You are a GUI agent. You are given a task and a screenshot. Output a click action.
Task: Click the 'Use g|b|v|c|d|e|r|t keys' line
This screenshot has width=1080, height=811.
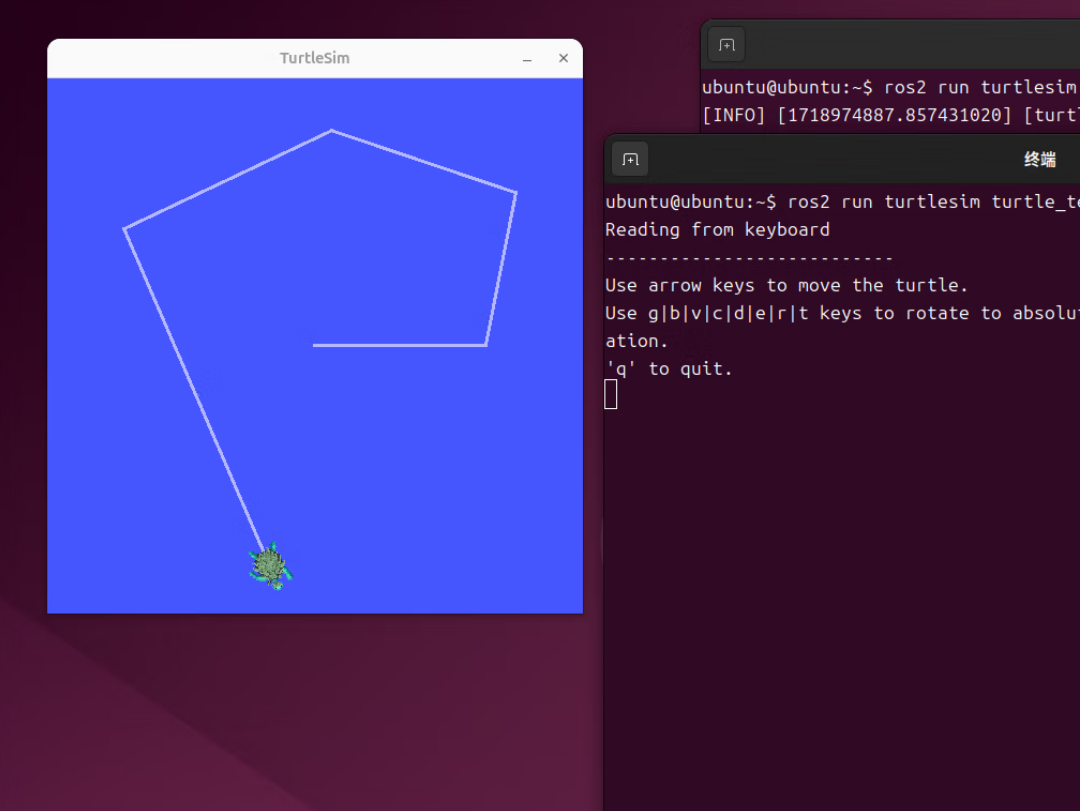pos(842,314)
